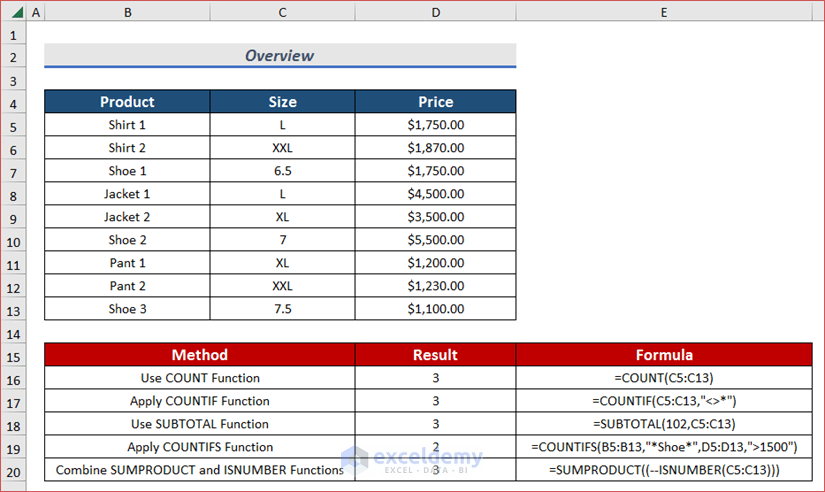The height and width of the screenshot is (492, 825).
Task: Select the Shirt 2 cell
Action: (127, 148)
